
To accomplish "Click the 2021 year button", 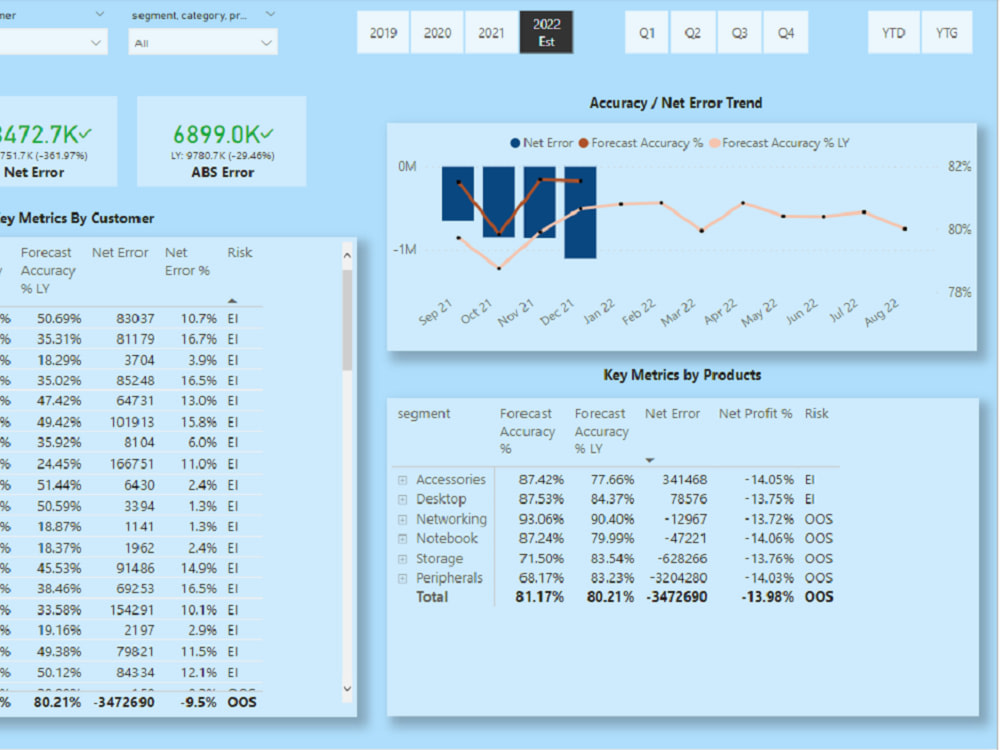I will pos(491,31).
